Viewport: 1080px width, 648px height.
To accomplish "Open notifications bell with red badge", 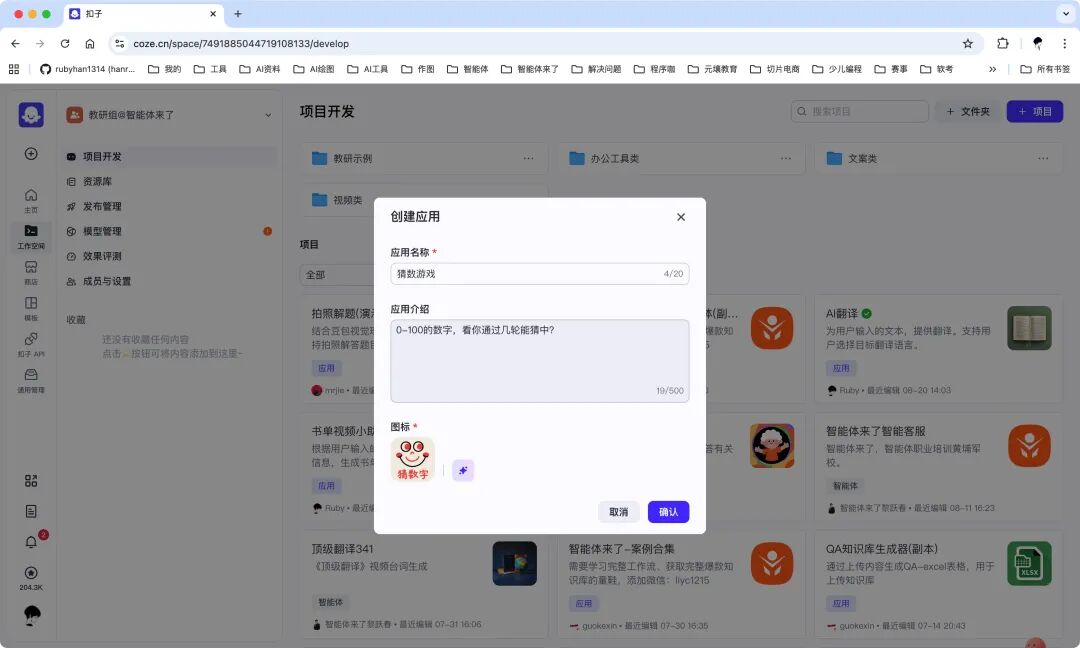I will coord(31,542).
